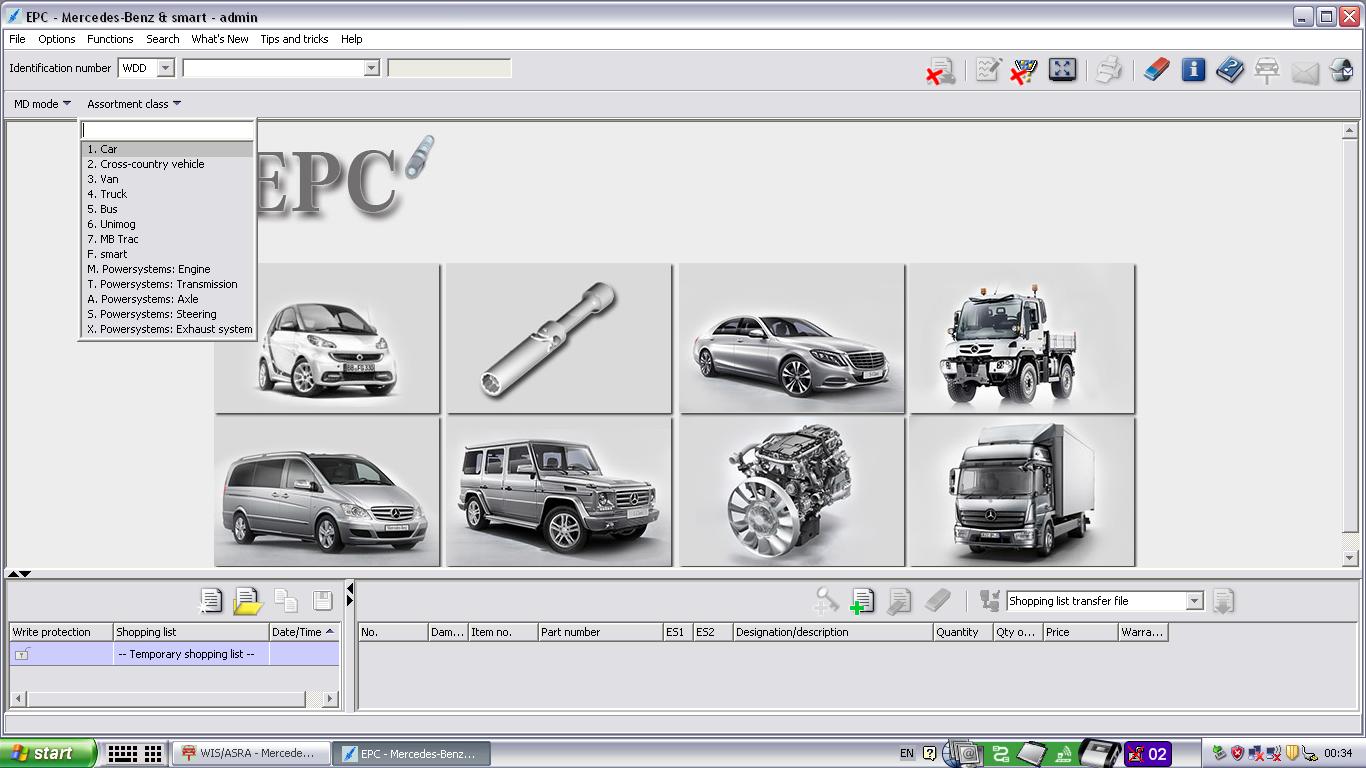The height and width of the screenshot is (768, 1366).
Task: Open the WDD identification prefix dropdown
Action: (166, 68)
